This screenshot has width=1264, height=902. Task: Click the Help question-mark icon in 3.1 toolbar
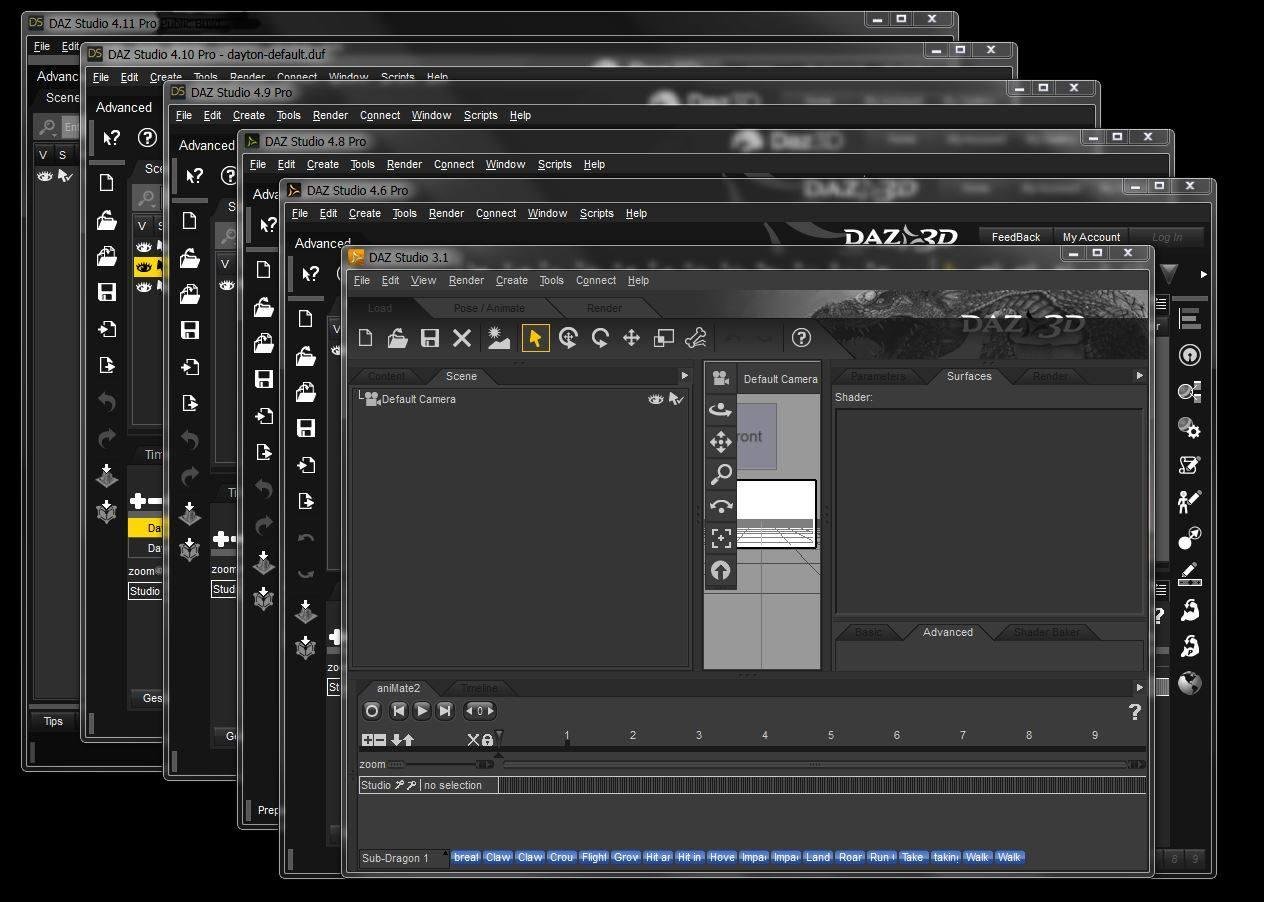(801, 338)
